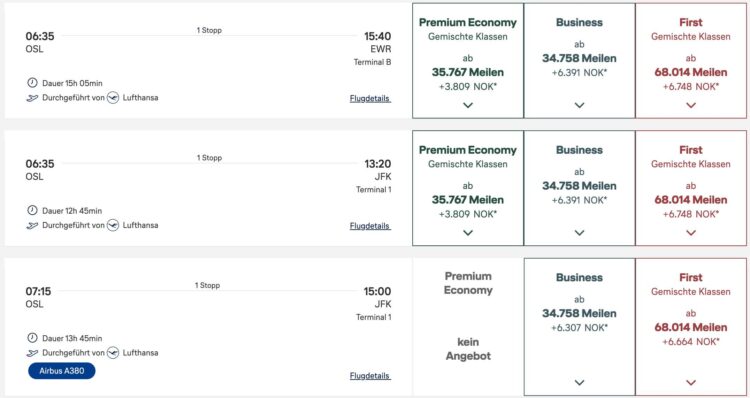The height and width of the screenshot is (398, 750).
Task: Click airplane icon on 15:40 EWR flight
Action: tap(32, 98)
